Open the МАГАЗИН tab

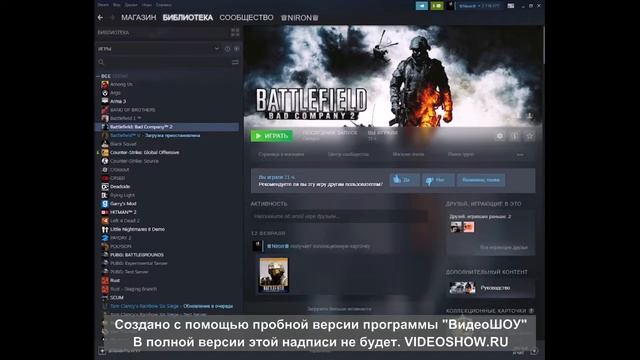138,18
